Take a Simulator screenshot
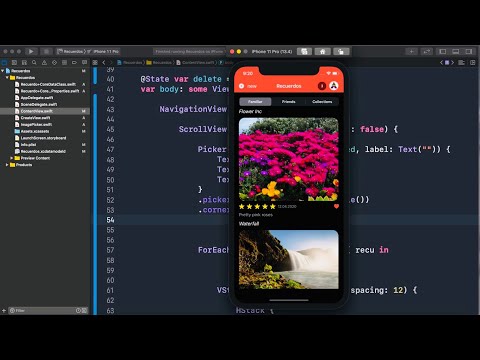The width and height of the screenshot is (480, 360). tap(304, 51)
